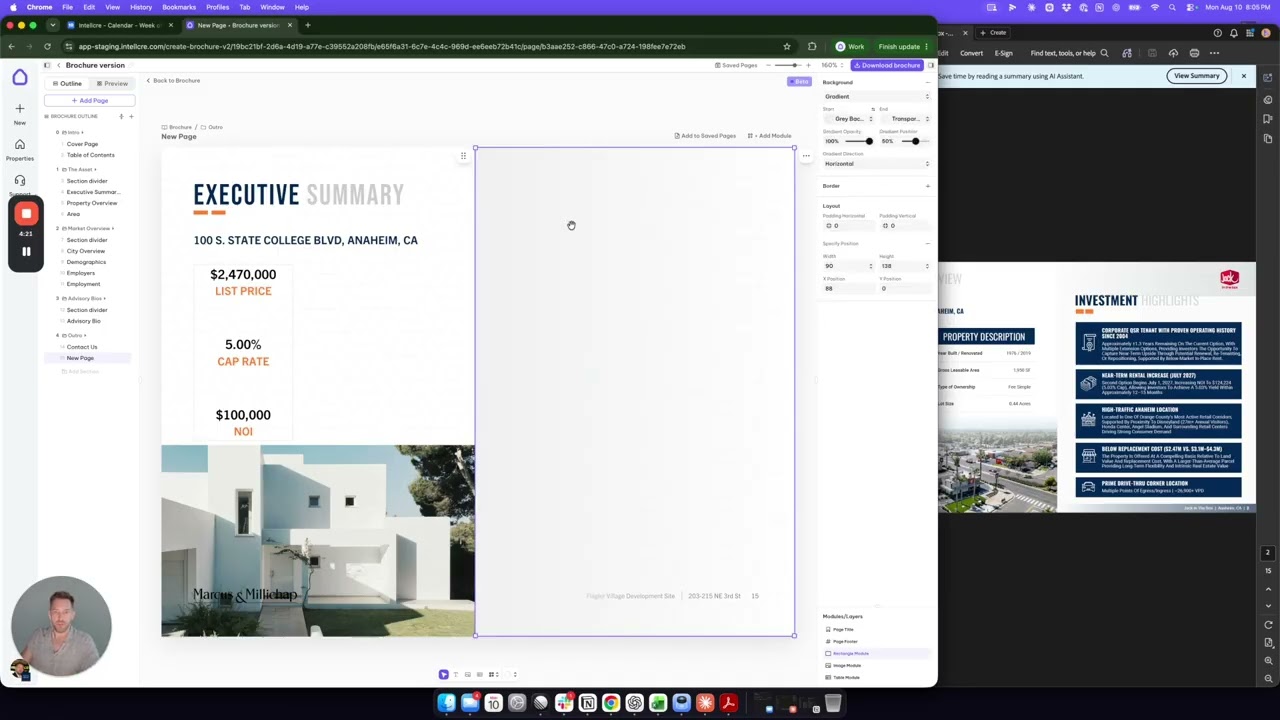Image resolution: width=1280 pixels, height=720 pixels.
Task: Click the Padding Horizontal input
Action: pos(849,226)
